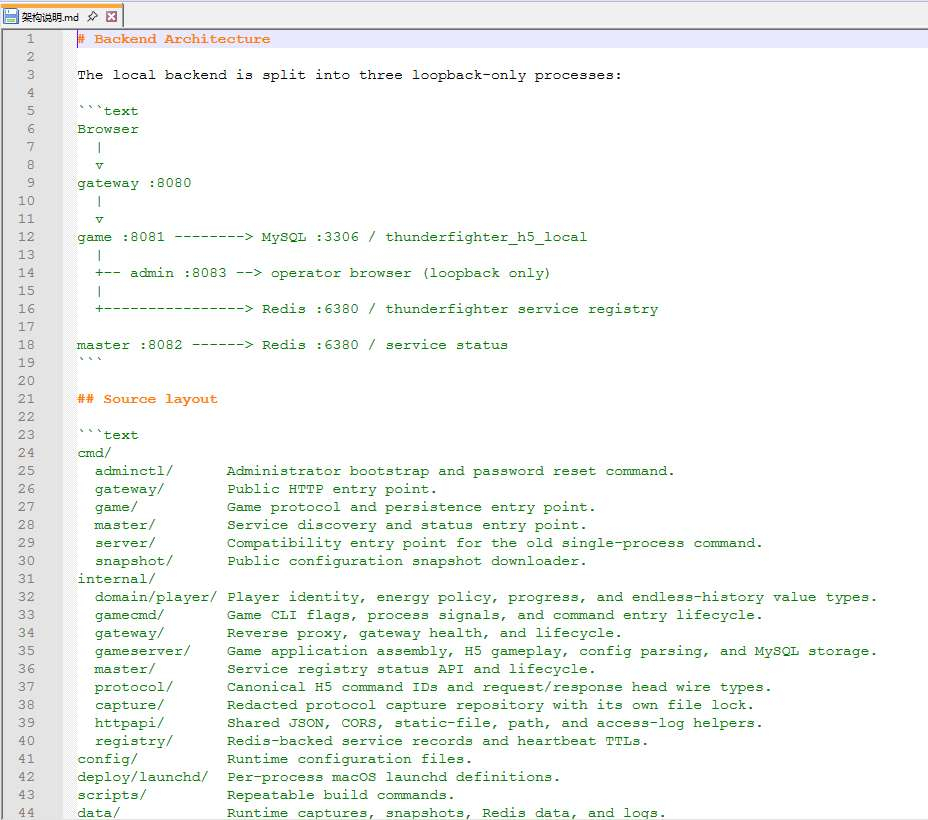
Task: Click the 'server/' entry
Action: pyautogui.click(x=125, y=543)
